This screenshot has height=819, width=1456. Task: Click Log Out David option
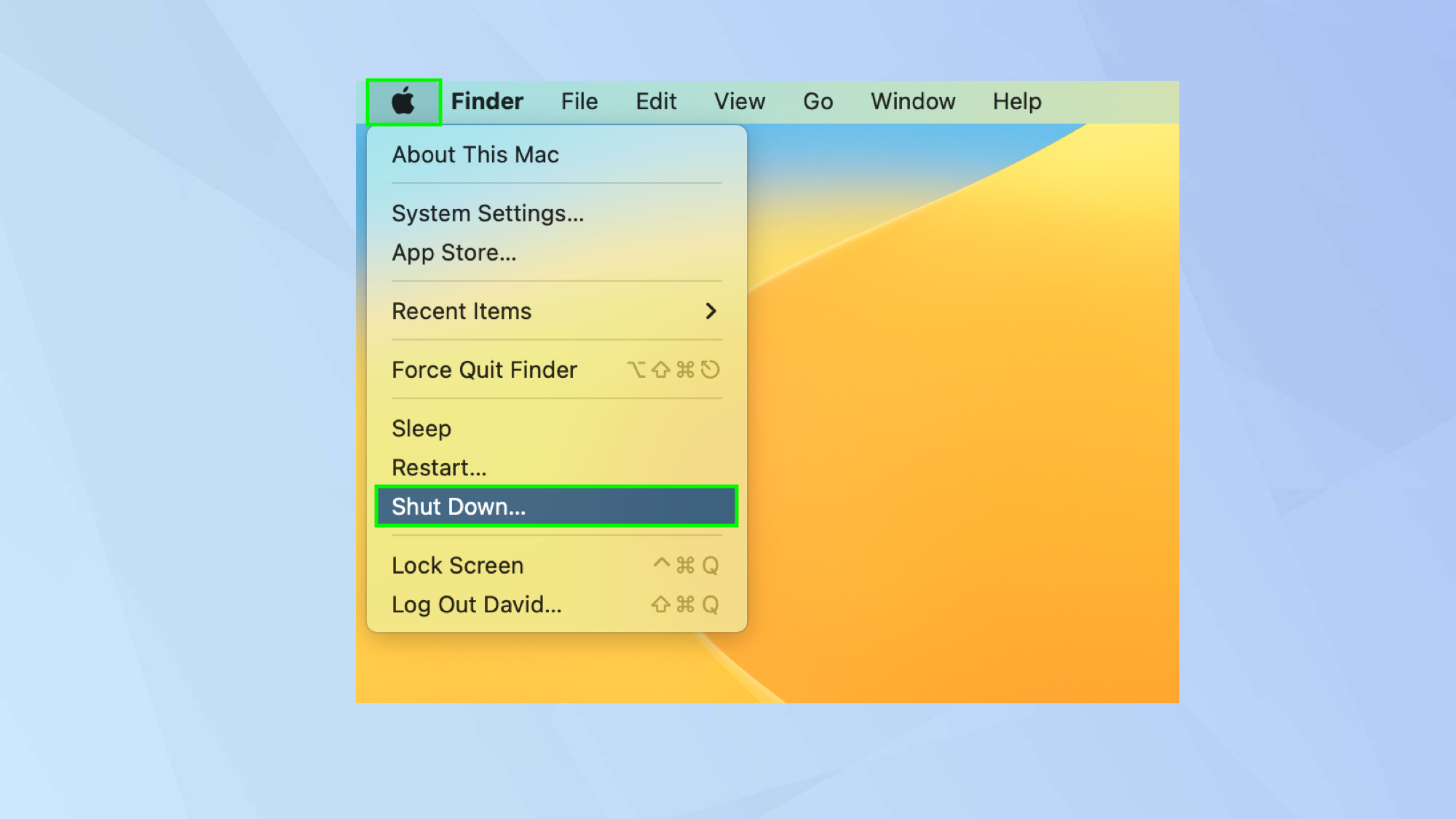(476, 604)
